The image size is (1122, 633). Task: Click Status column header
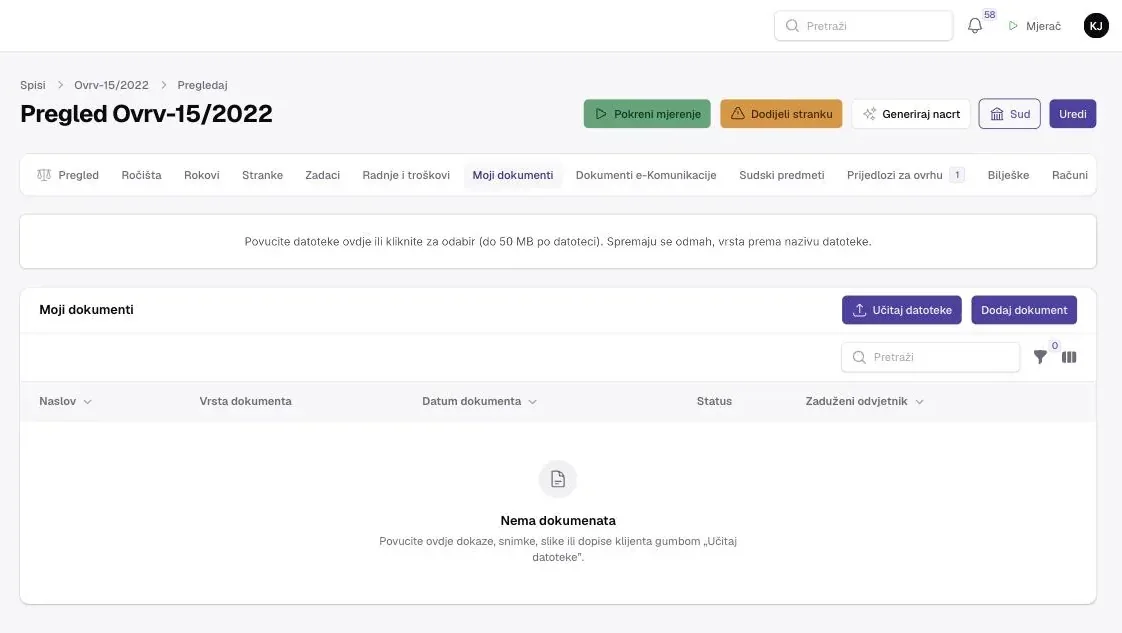[x=714, y=401]
